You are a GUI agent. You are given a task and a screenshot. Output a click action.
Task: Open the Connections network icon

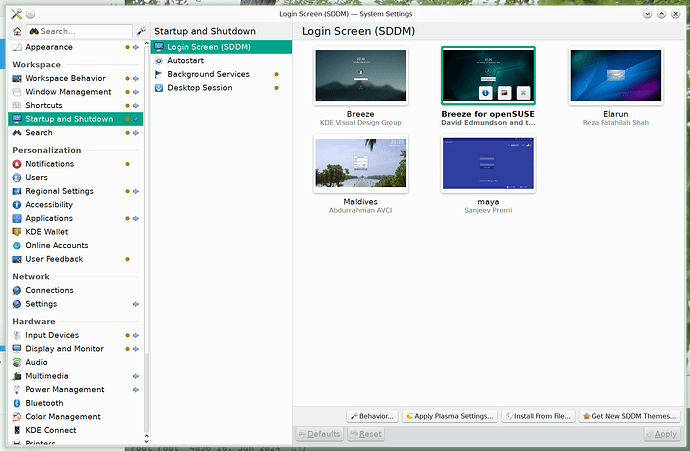(17, 290)
